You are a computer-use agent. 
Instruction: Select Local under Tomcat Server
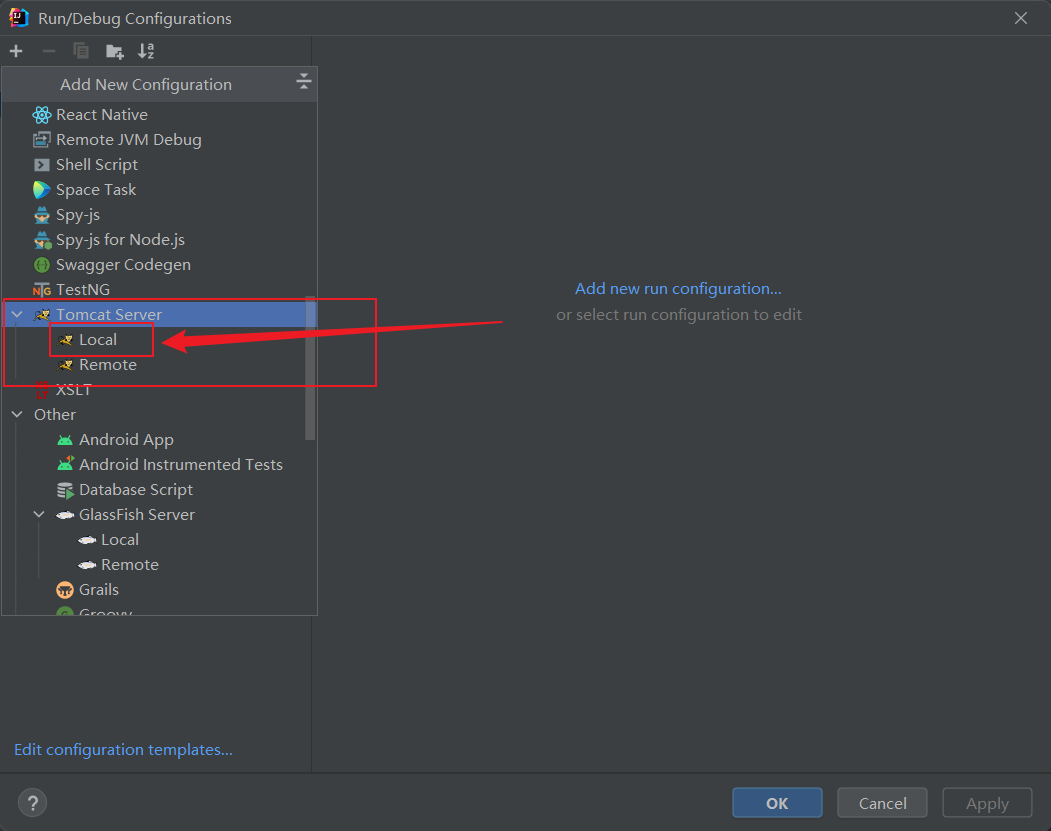[x=99, y=340]
